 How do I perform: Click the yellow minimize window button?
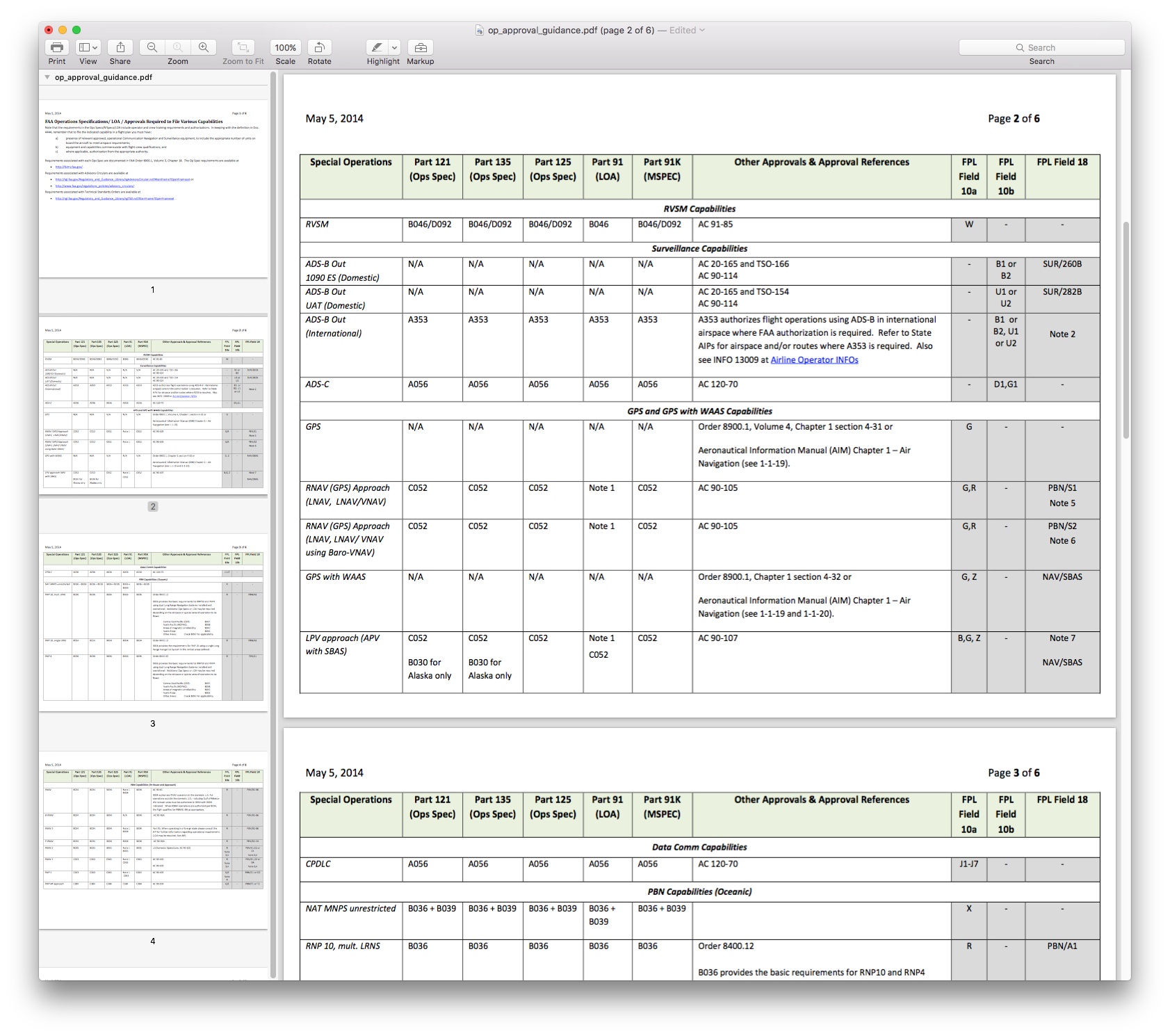pos(63,30)
